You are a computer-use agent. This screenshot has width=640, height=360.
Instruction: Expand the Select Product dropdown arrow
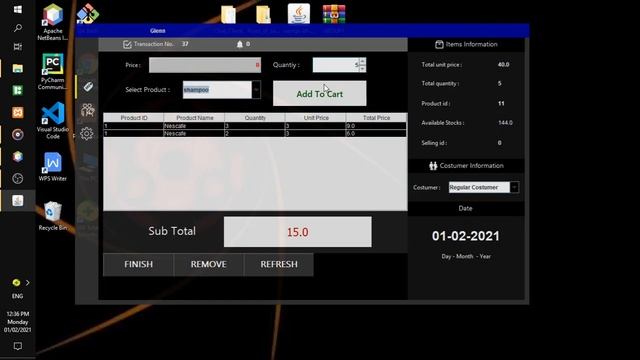(x=256, y=90)
